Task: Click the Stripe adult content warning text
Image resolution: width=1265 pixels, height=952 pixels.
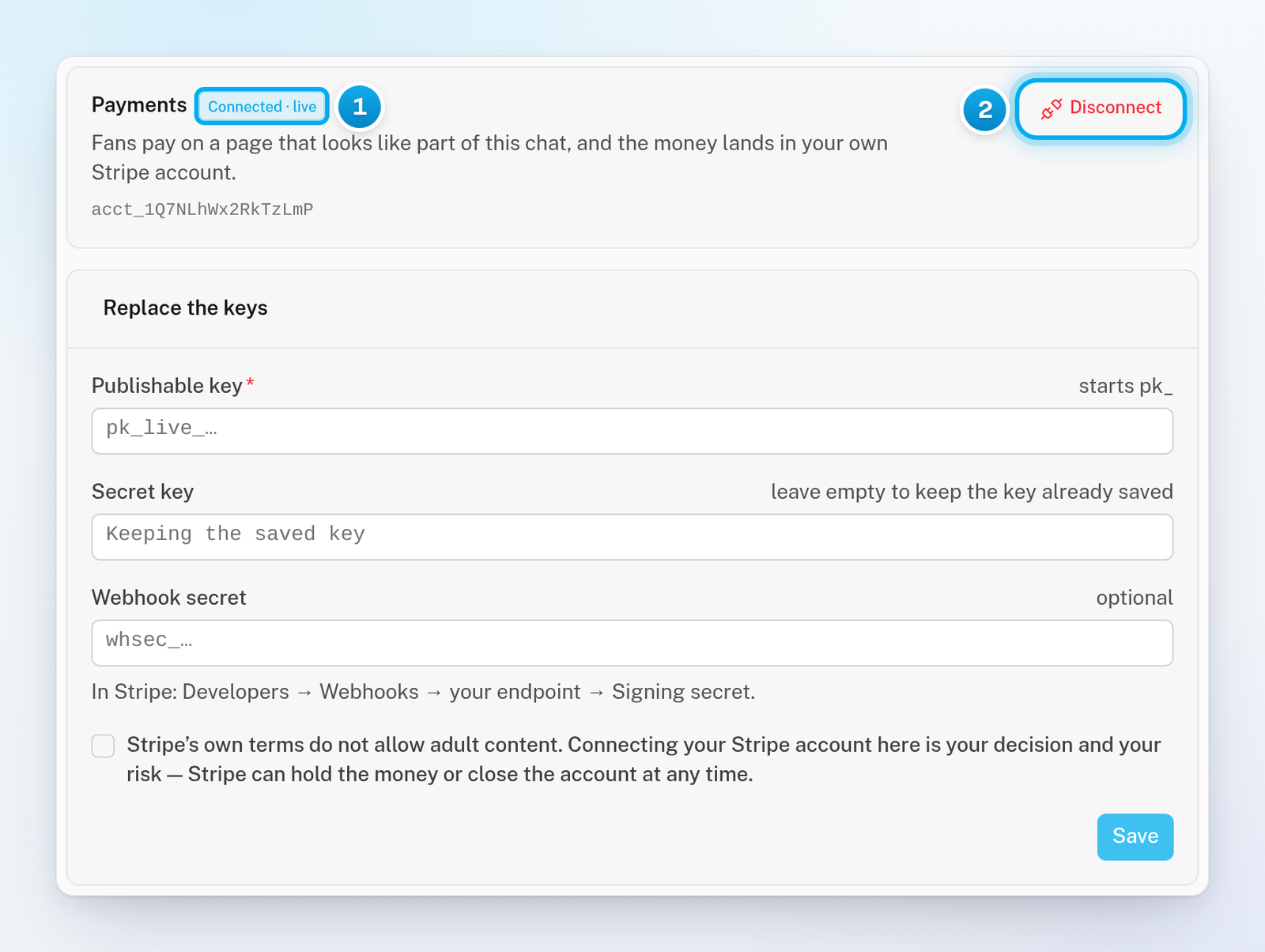Action: coord(644,759)
